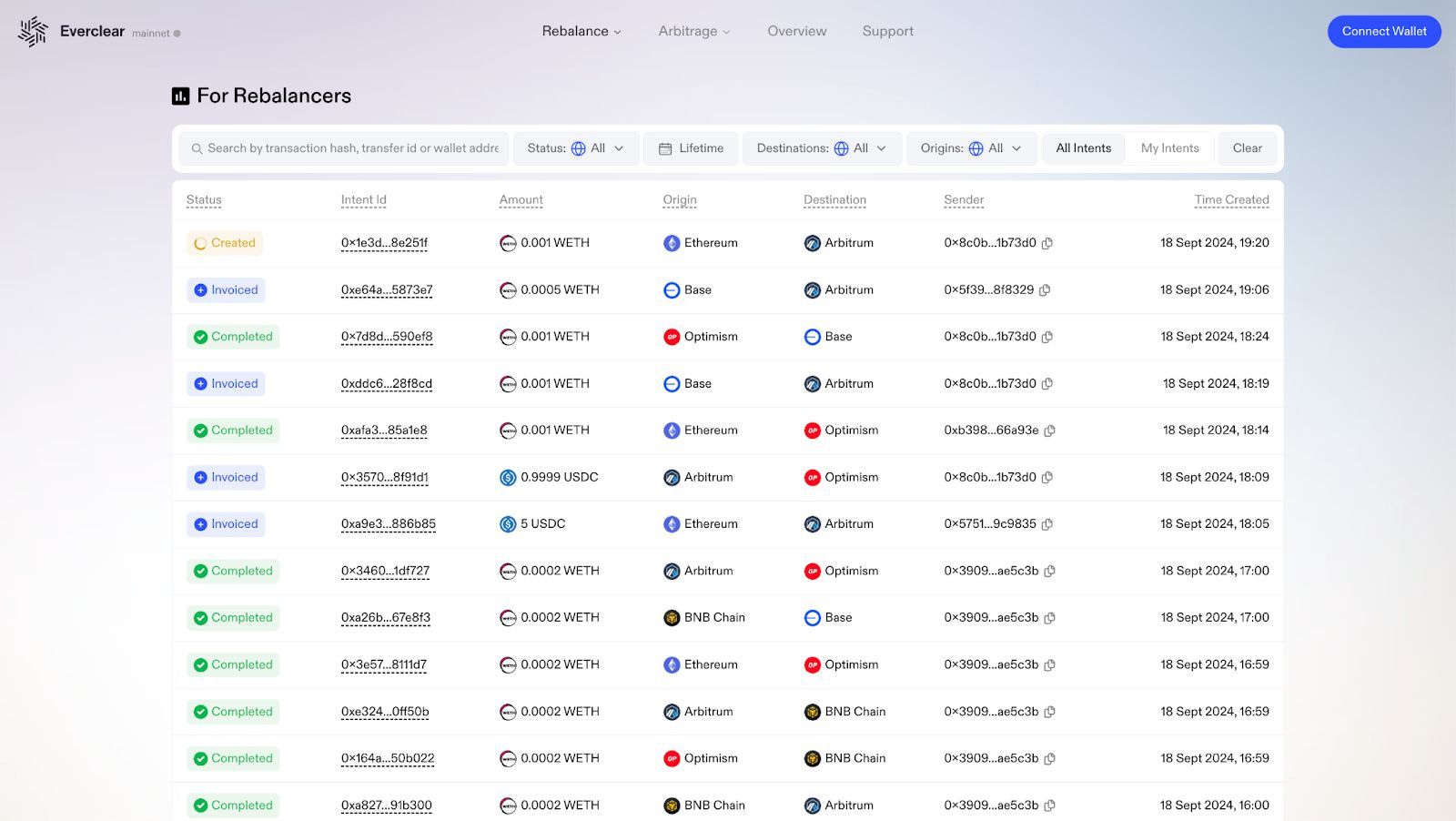This screenshot has width=1456, height=821.
Task: Click the Ethereum icon in first row
Action: point(672,243)
